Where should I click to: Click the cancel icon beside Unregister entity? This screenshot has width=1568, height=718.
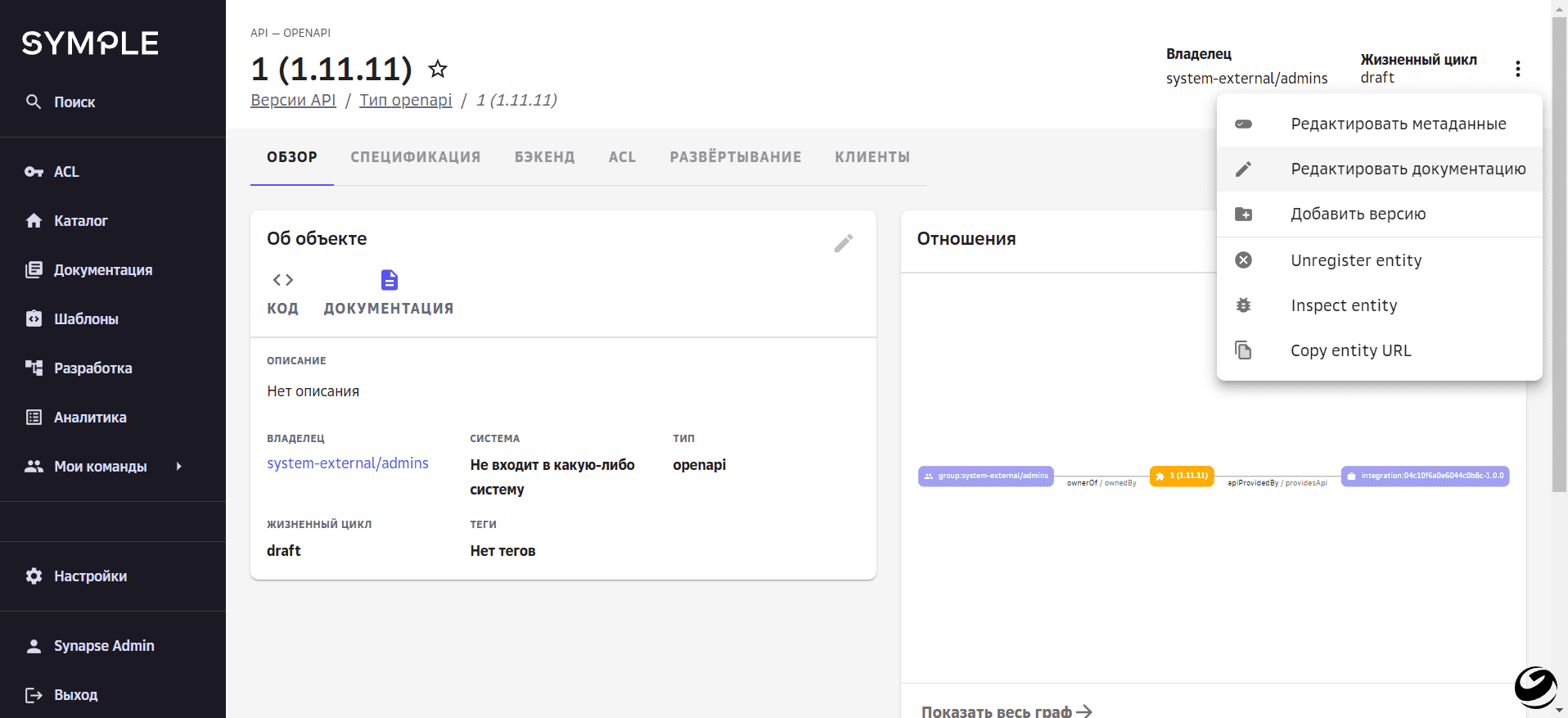coord(1244,260)
